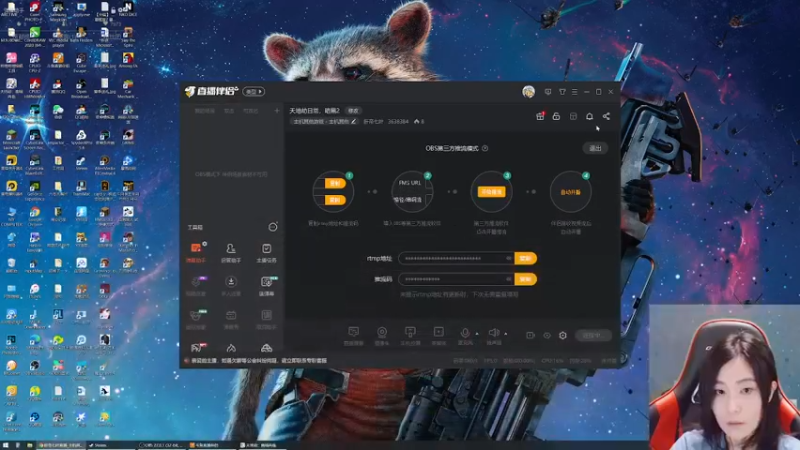Screen dimensions: 800x450
Task: Open the user avatar profile in title bar
Action: (529, 91)
